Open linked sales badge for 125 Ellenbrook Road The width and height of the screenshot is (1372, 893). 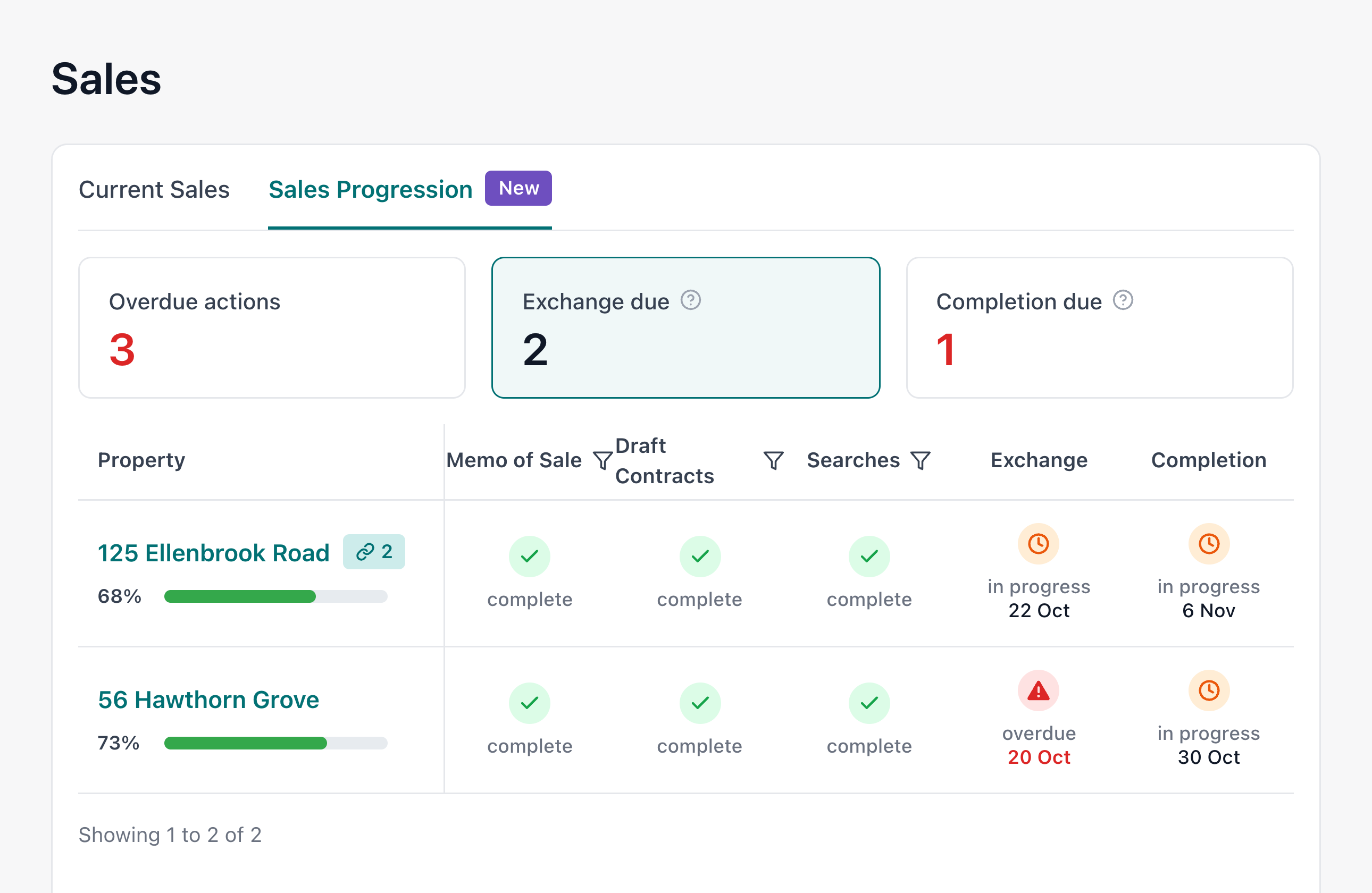pyautogui.click(x=374, y=552)
